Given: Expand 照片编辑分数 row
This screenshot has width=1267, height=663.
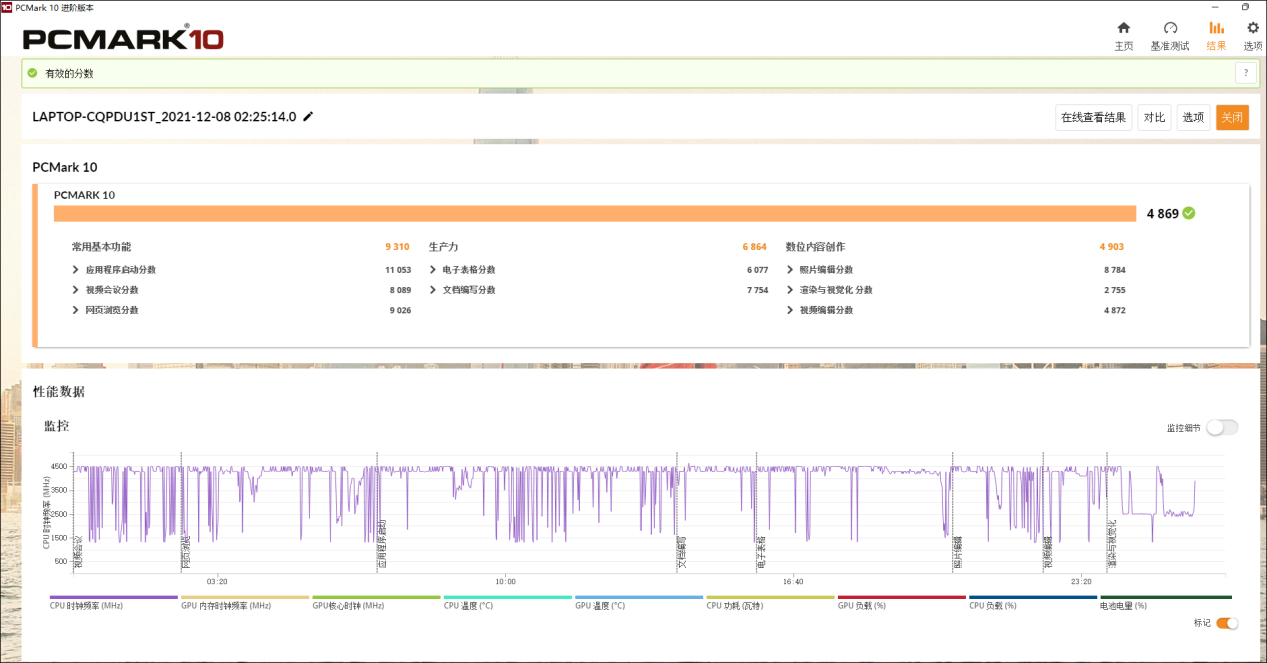Looking at the screenshot, I should (790, 270).
